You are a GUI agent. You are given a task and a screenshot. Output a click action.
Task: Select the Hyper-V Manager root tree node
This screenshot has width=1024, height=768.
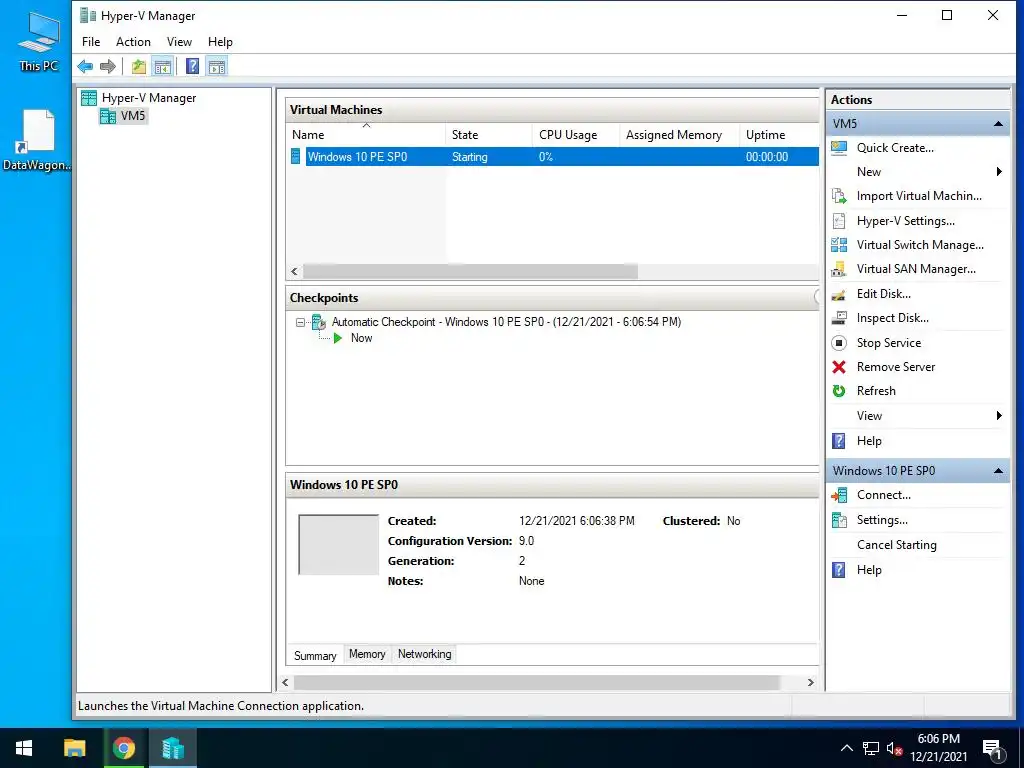pyautogui.click(x=138, y=98)
